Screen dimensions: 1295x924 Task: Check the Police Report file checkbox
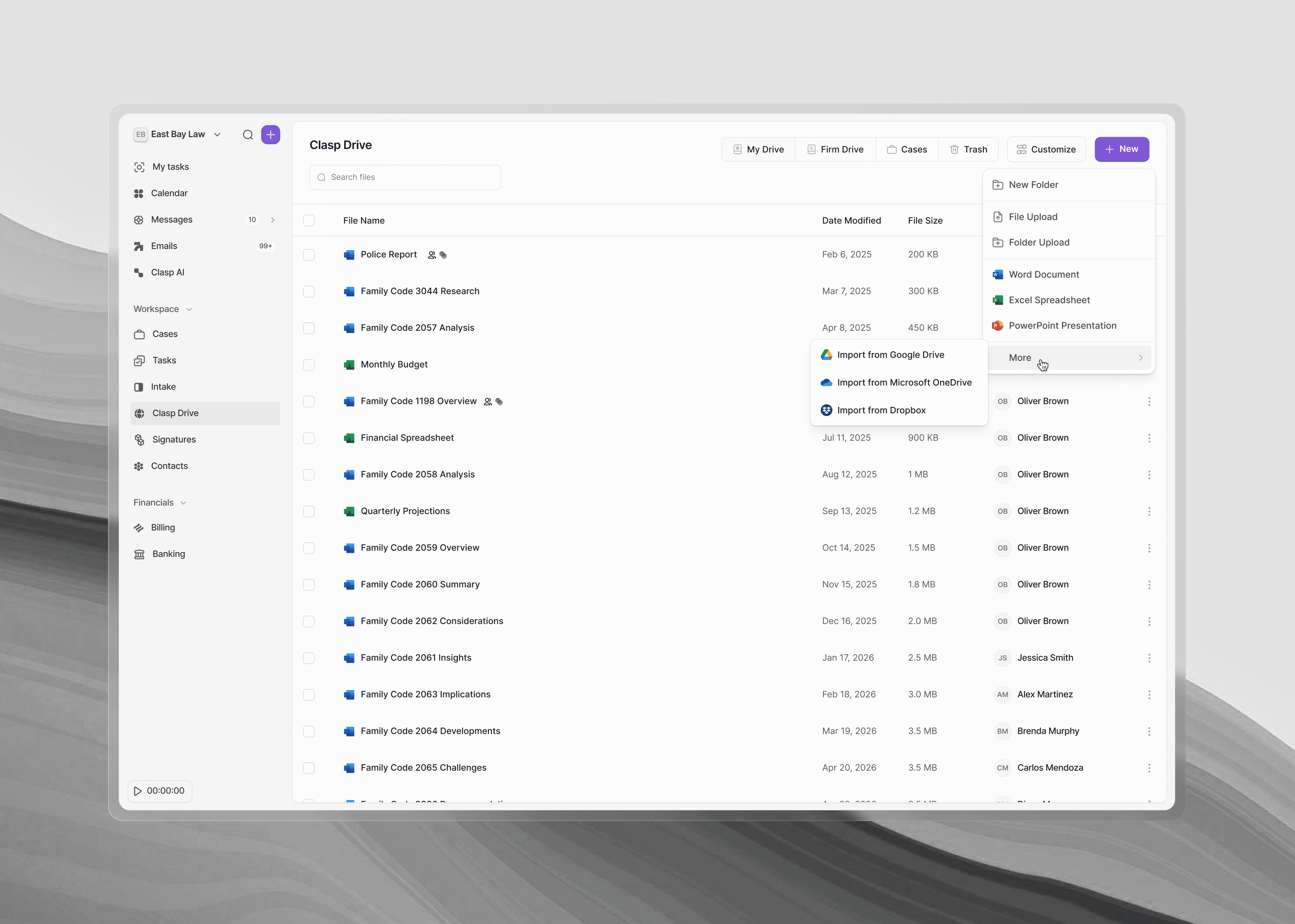(x=309, y=255)
